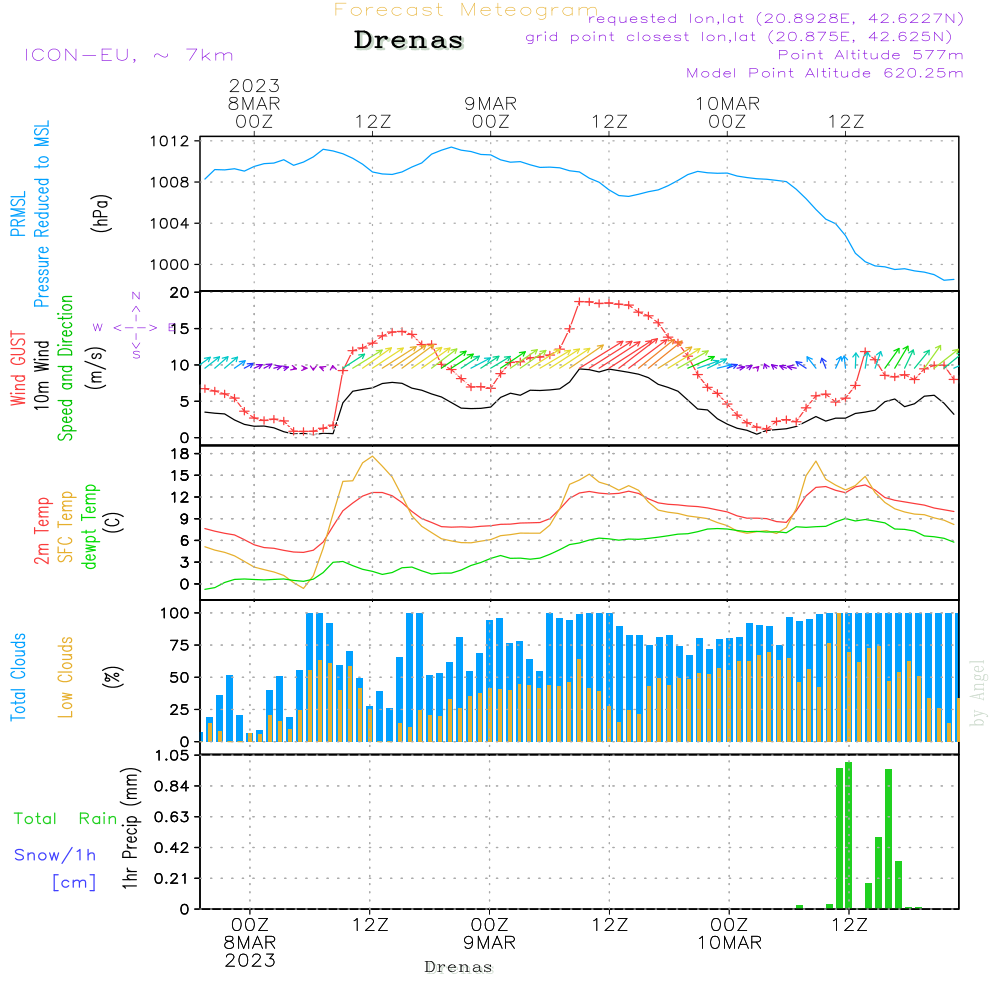The image size is (1000, 1000).
Task: Click the wind gust peak near 19 m/s
Action: tap(579, 302)
